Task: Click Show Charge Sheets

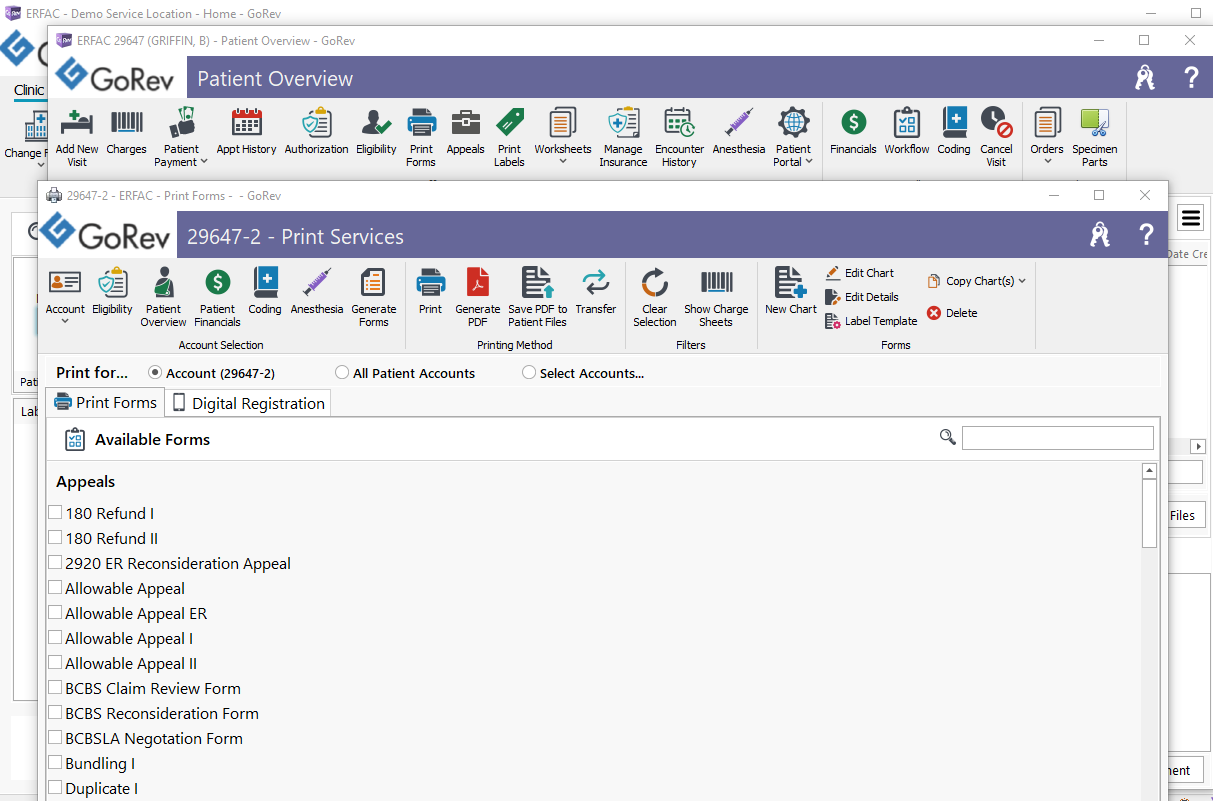Action: (x=716, y=297)
